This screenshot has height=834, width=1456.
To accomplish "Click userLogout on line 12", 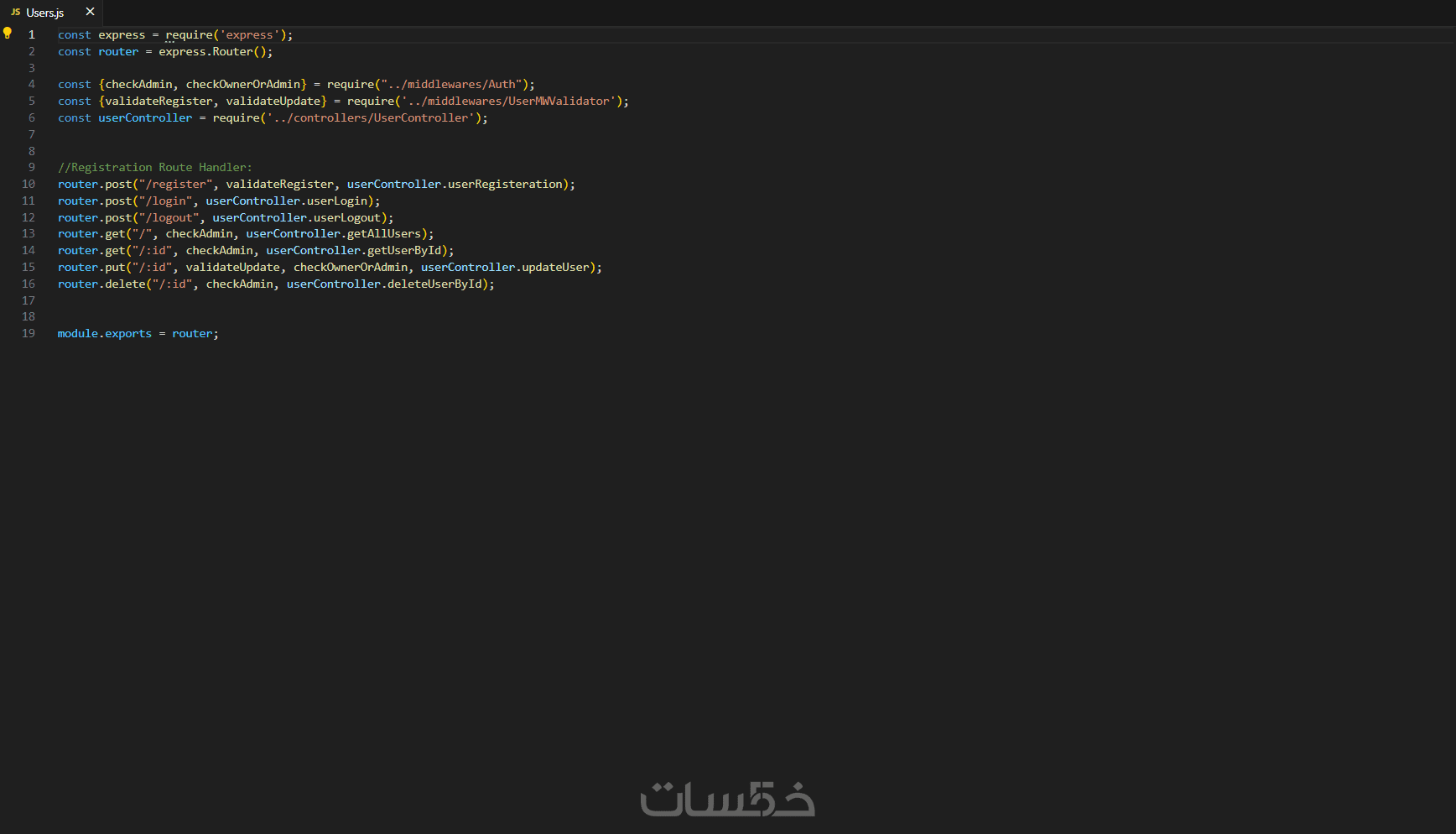I will 347,218.
